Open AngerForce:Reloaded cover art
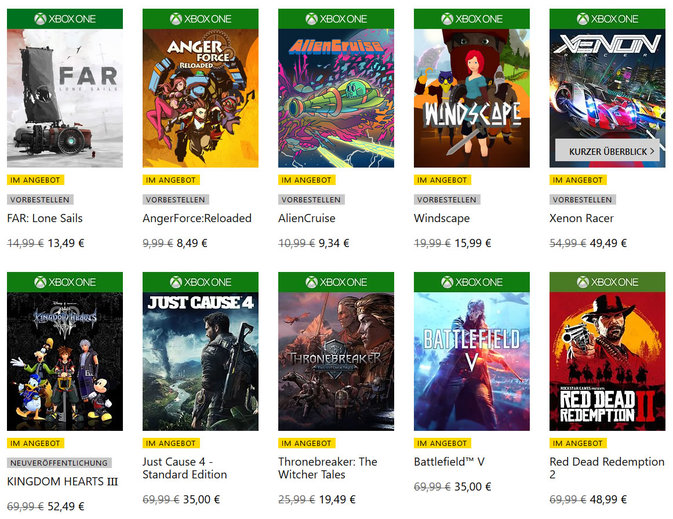This screenshot has height=519, width=673. (200, 98)
